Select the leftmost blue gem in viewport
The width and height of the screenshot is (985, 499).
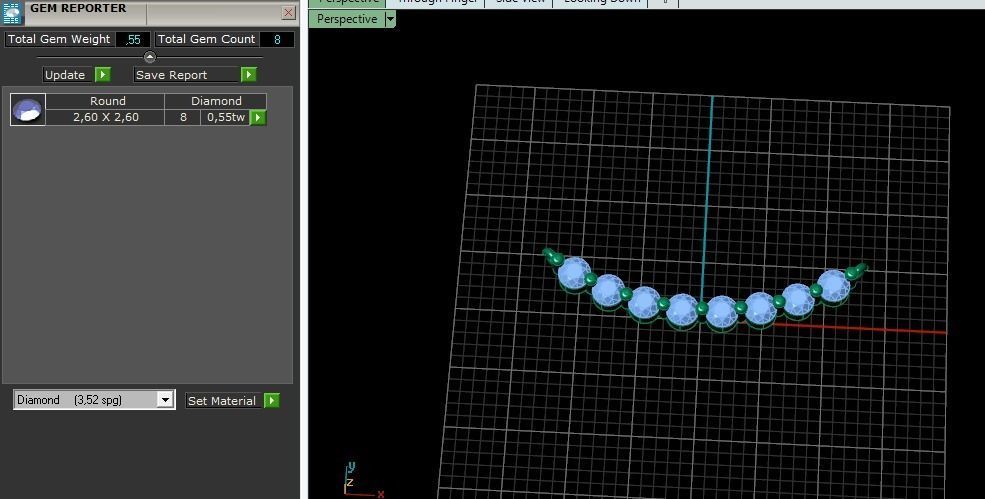pyautogui.click(x=574, y=273)
